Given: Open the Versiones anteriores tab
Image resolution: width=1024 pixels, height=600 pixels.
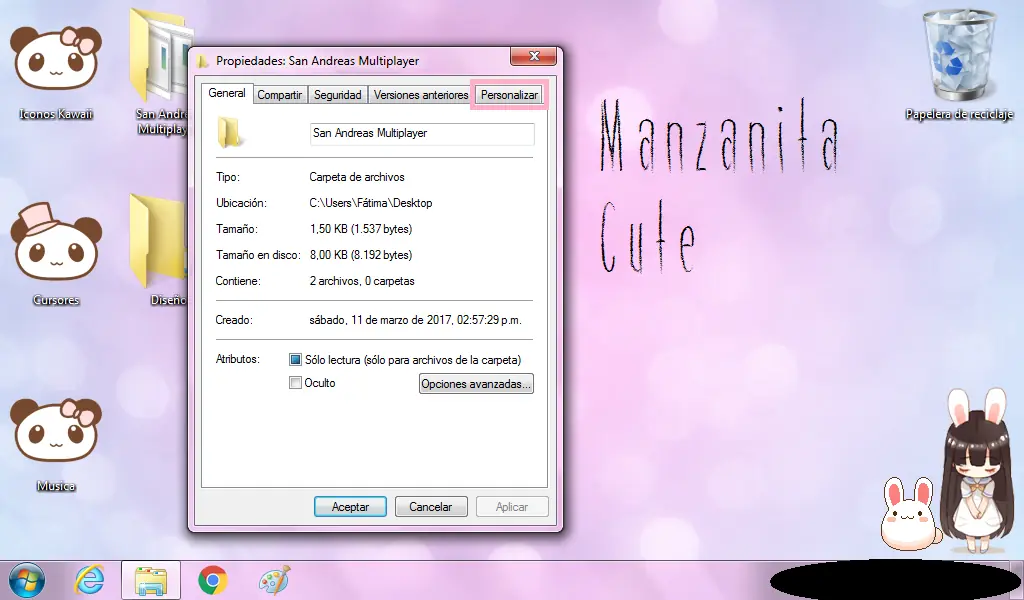Looking at the screenshot, I should click(x=421, y=95).
